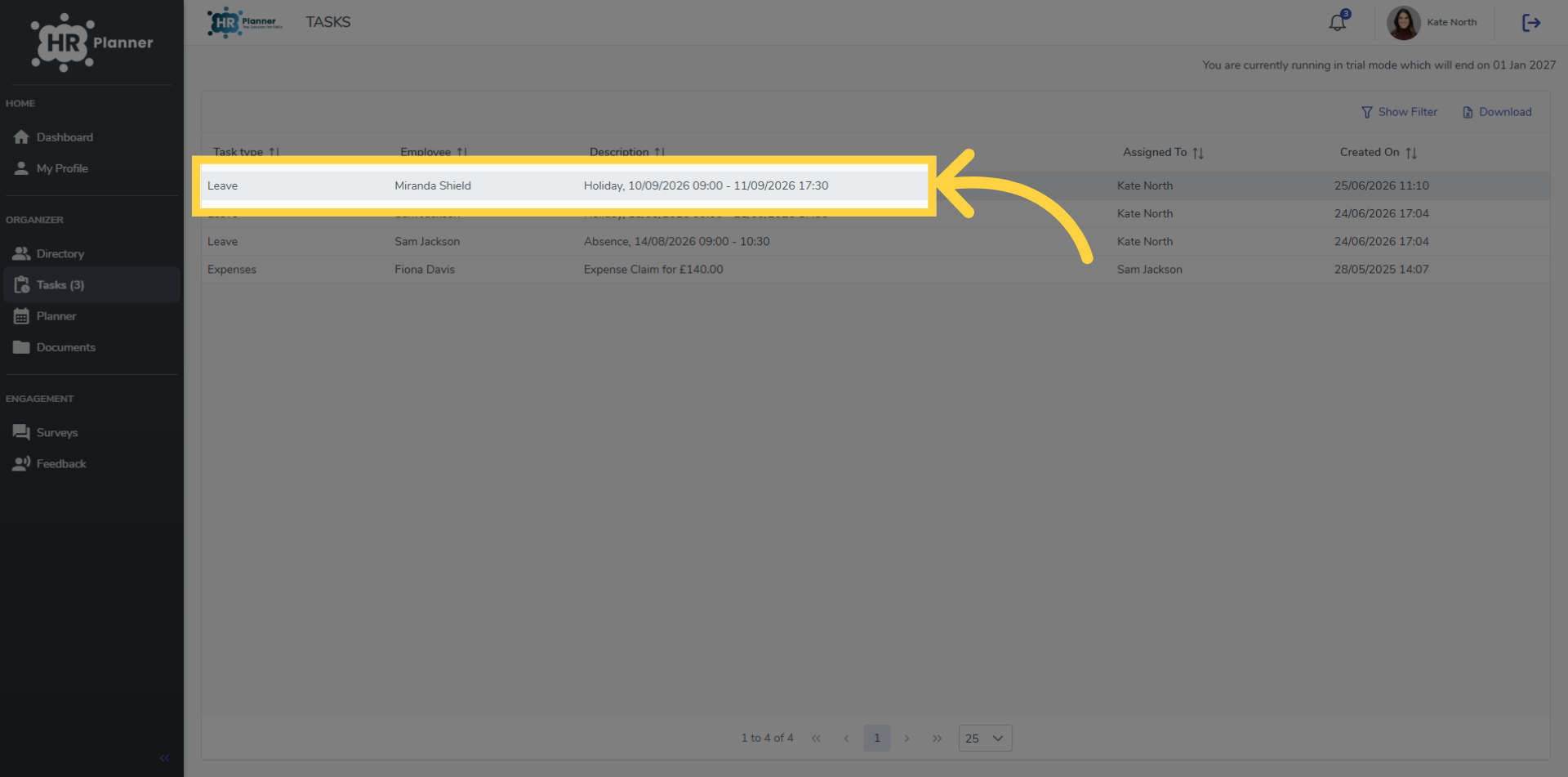Viewport: 1568px width, 777px height.
Task: Sort by Employee column
Action: pyautogui.click(x=434, y=152)
